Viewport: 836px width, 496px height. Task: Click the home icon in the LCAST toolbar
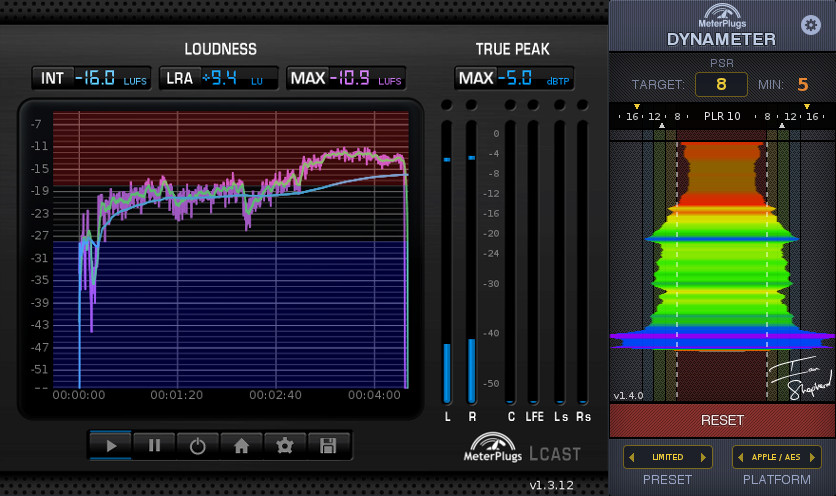[x=241, y=445]
